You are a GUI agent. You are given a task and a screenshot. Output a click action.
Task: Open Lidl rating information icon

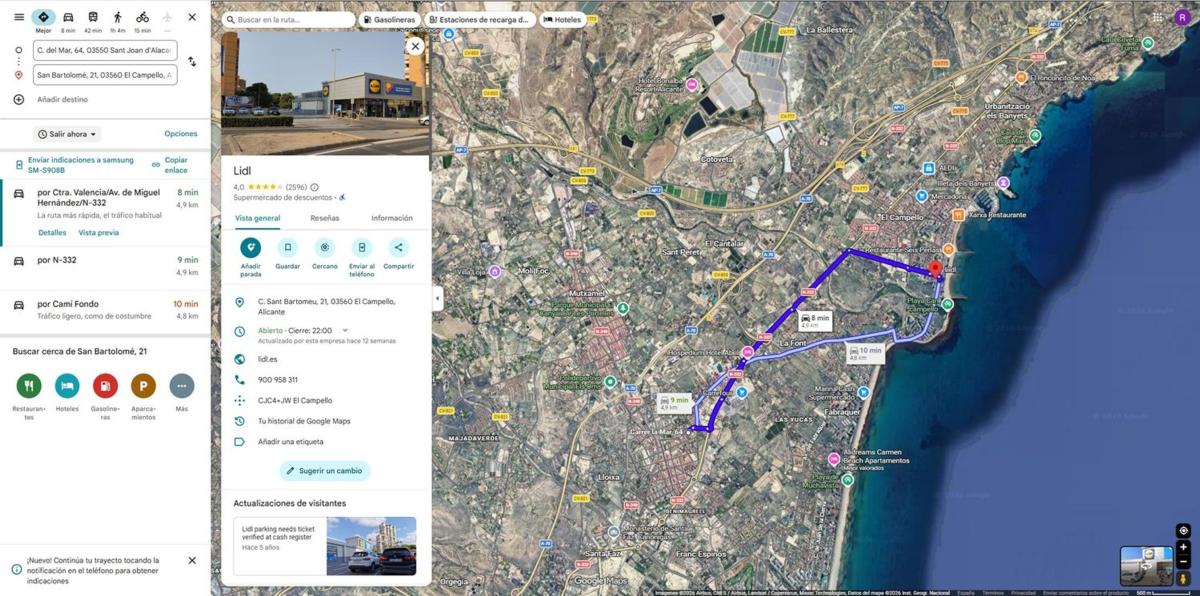tap(315, 187)
